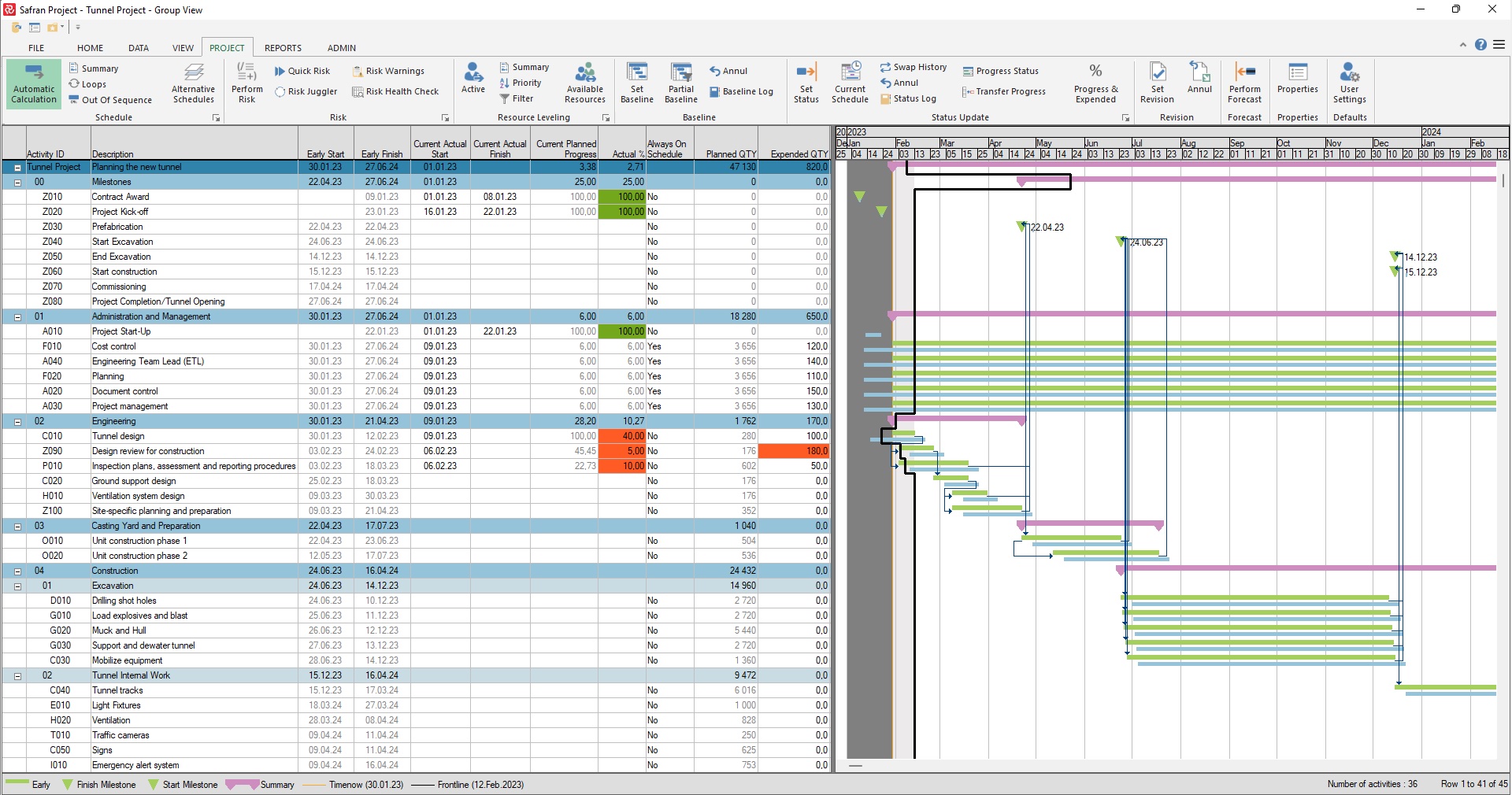Open the resource leveling Filter
The width and height of the screenshot is (1512, 795).
coord(517,98)
